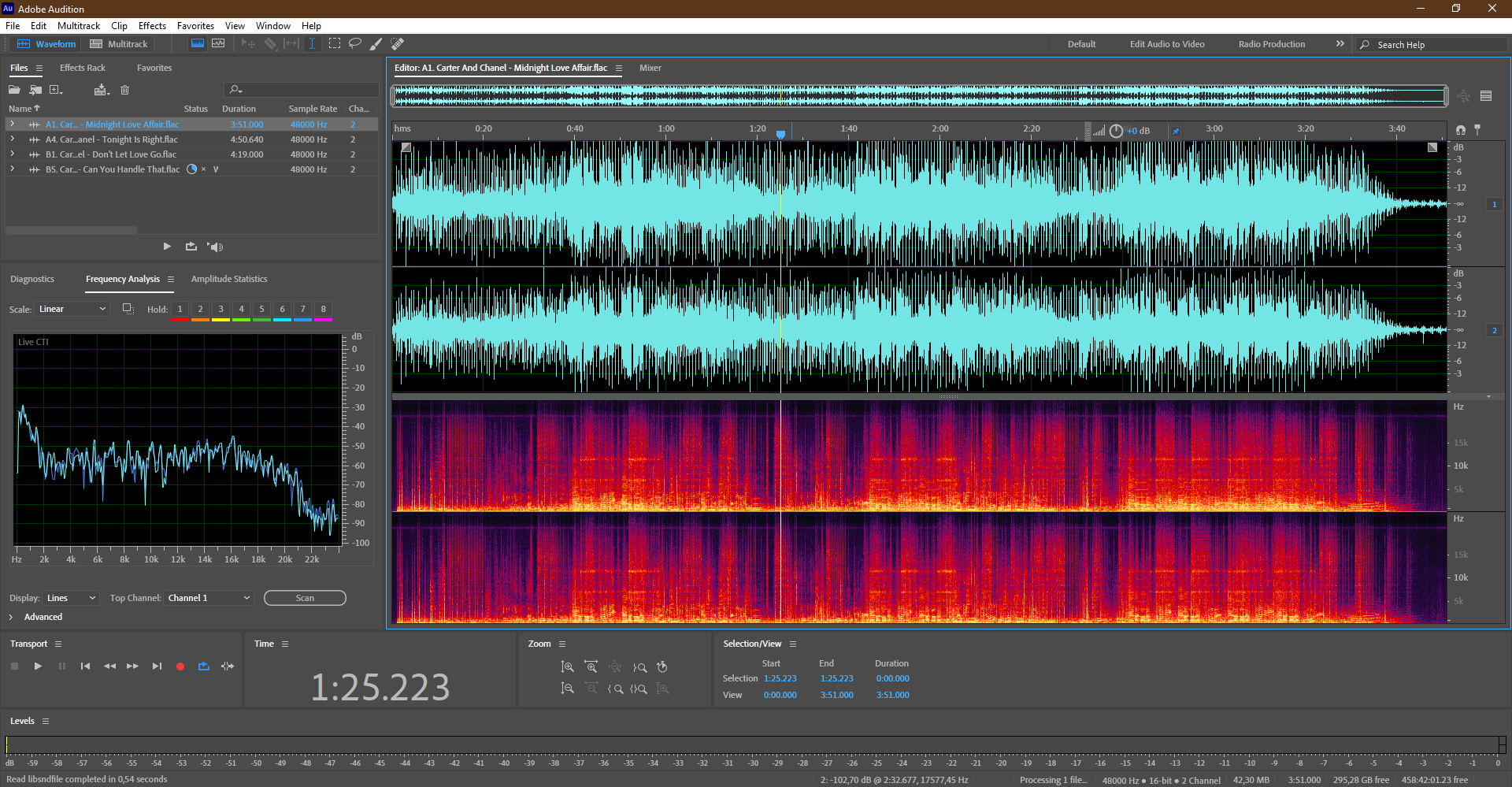Screen dimensions: 1512x787
Task: Switch to Waveform view
Action: (46, 44)
